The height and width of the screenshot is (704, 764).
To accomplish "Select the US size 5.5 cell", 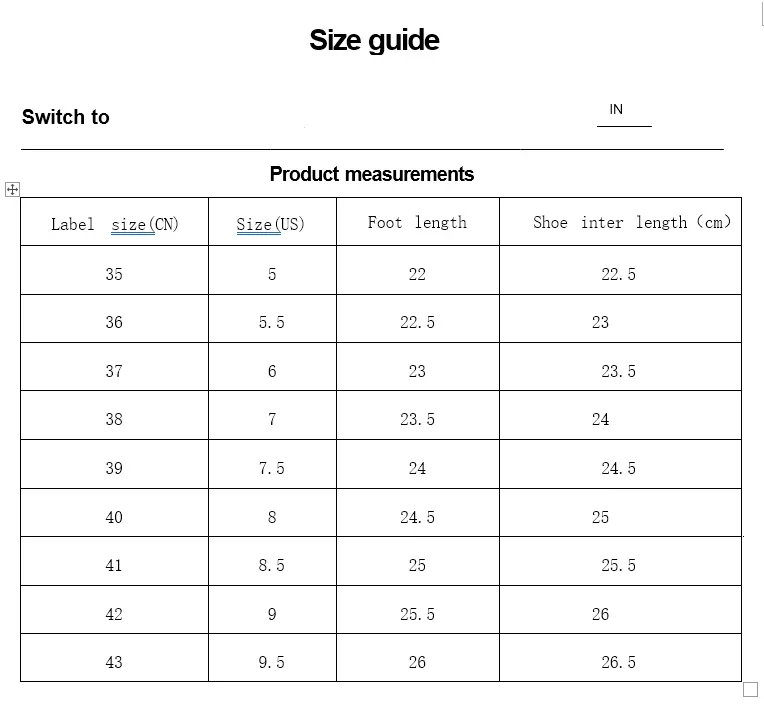I will point(272,319).
